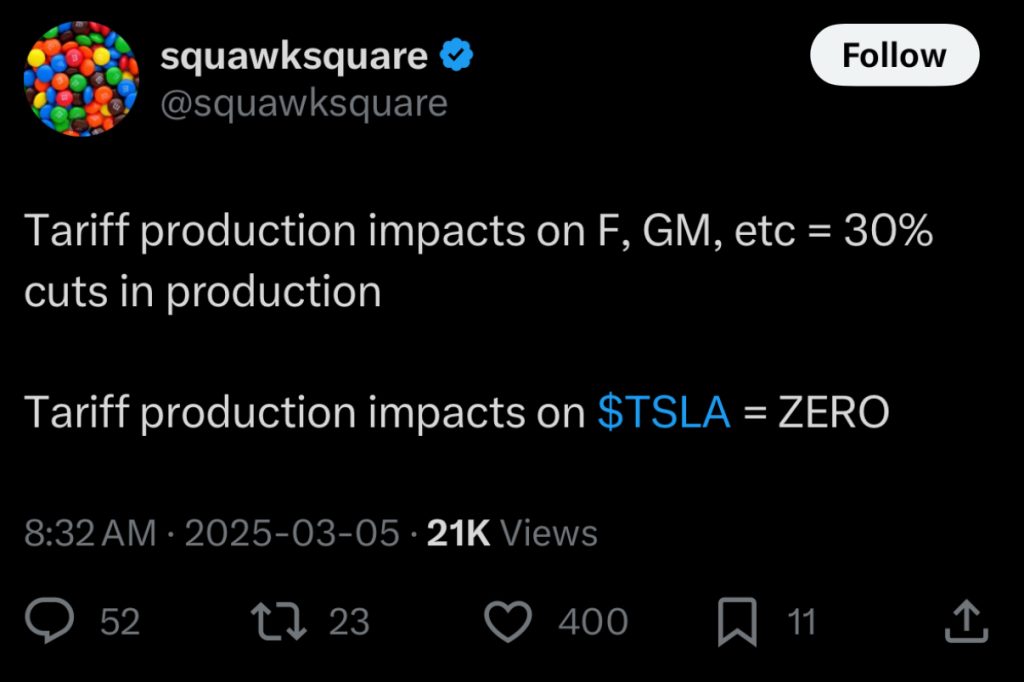Open share menu via upload icon
Screen dimensions: 1024x682
coord(966,622)
